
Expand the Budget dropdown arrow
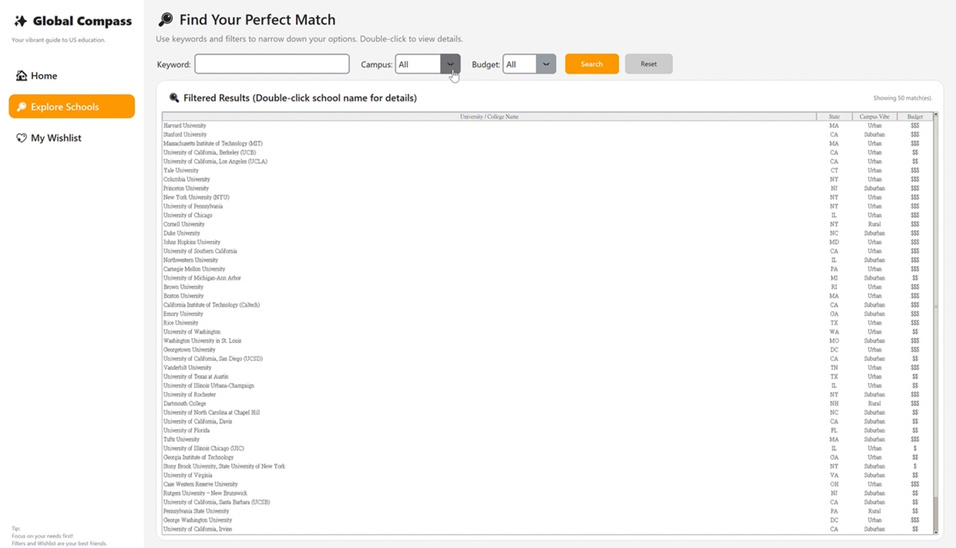point(546,64)
